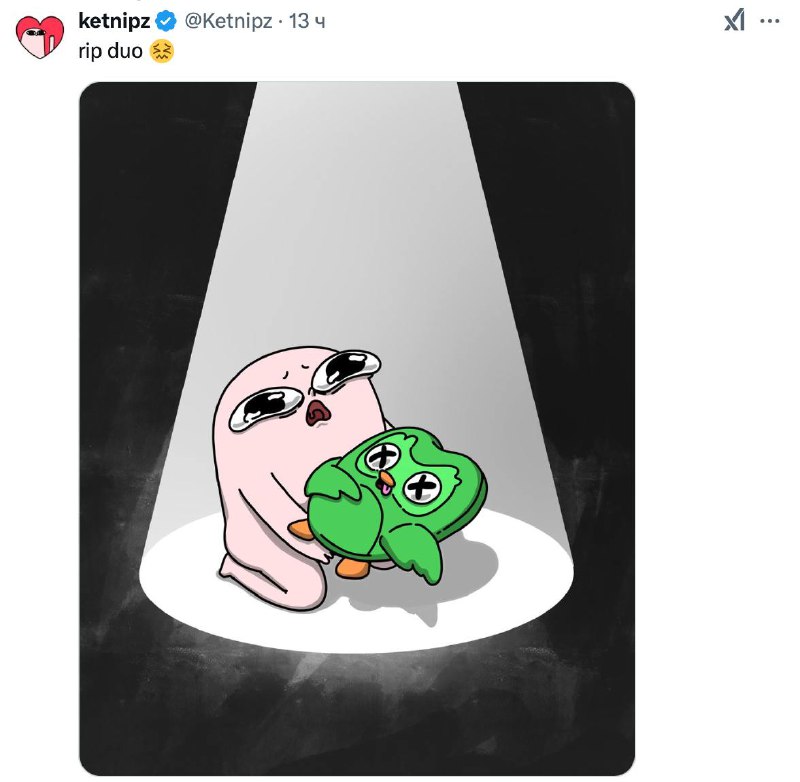Viewport: 800px width, 782px height.
Task: Open the three-dot more options menu
Action: (x=769, y=21)
